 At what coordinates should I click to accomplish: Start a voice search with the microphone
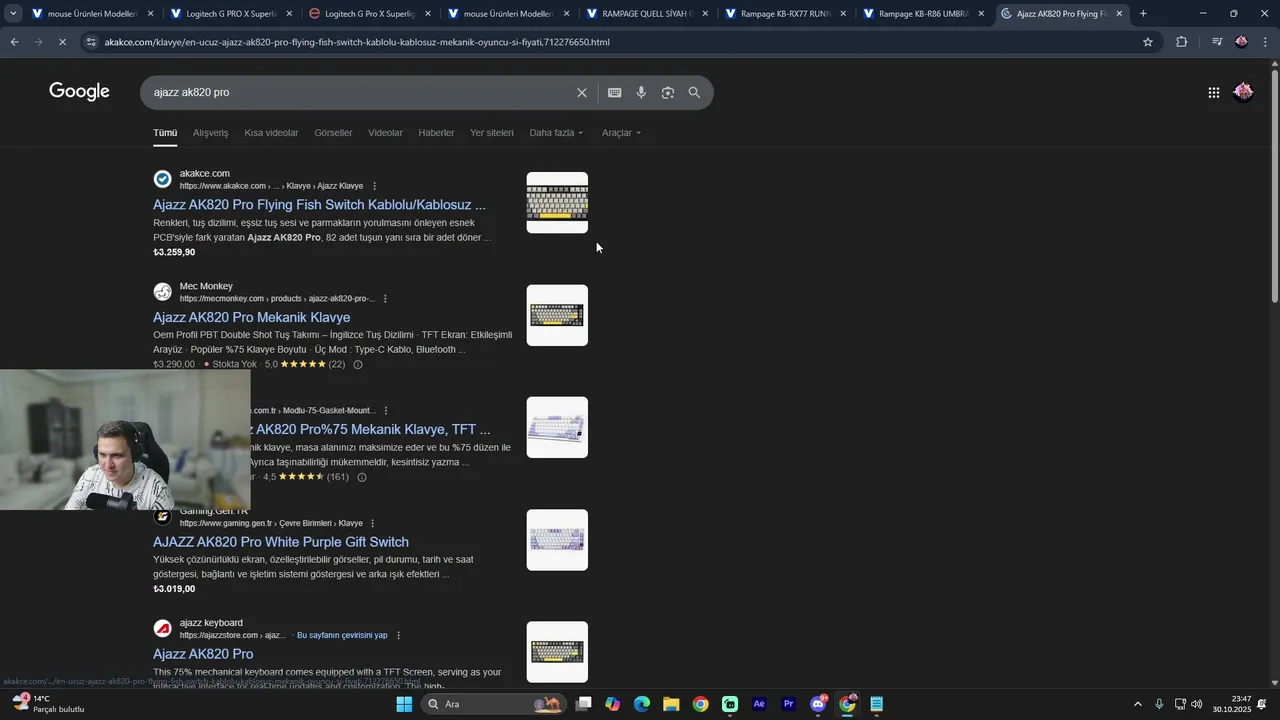(x=641, y=92)
